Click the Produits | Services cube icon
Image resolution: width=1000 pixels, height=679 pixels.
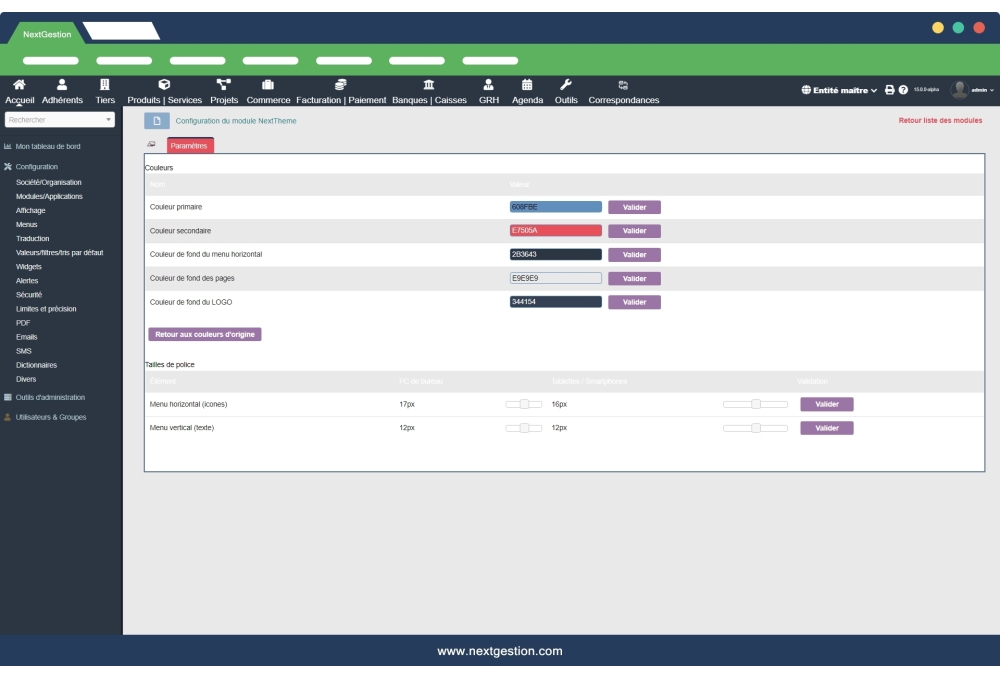(x=164, y=86)
